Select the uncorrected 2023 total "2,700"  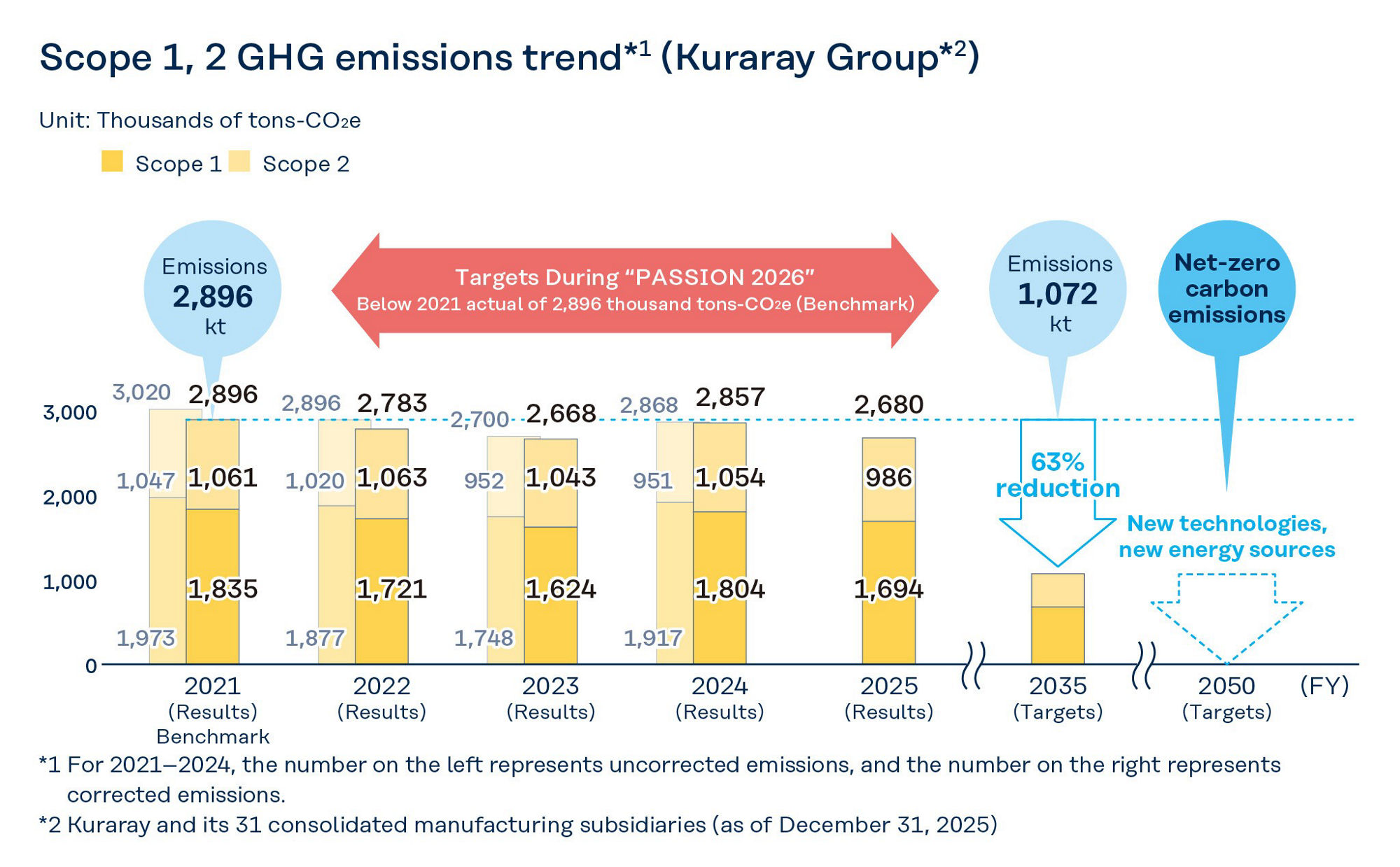click(479, 419)
